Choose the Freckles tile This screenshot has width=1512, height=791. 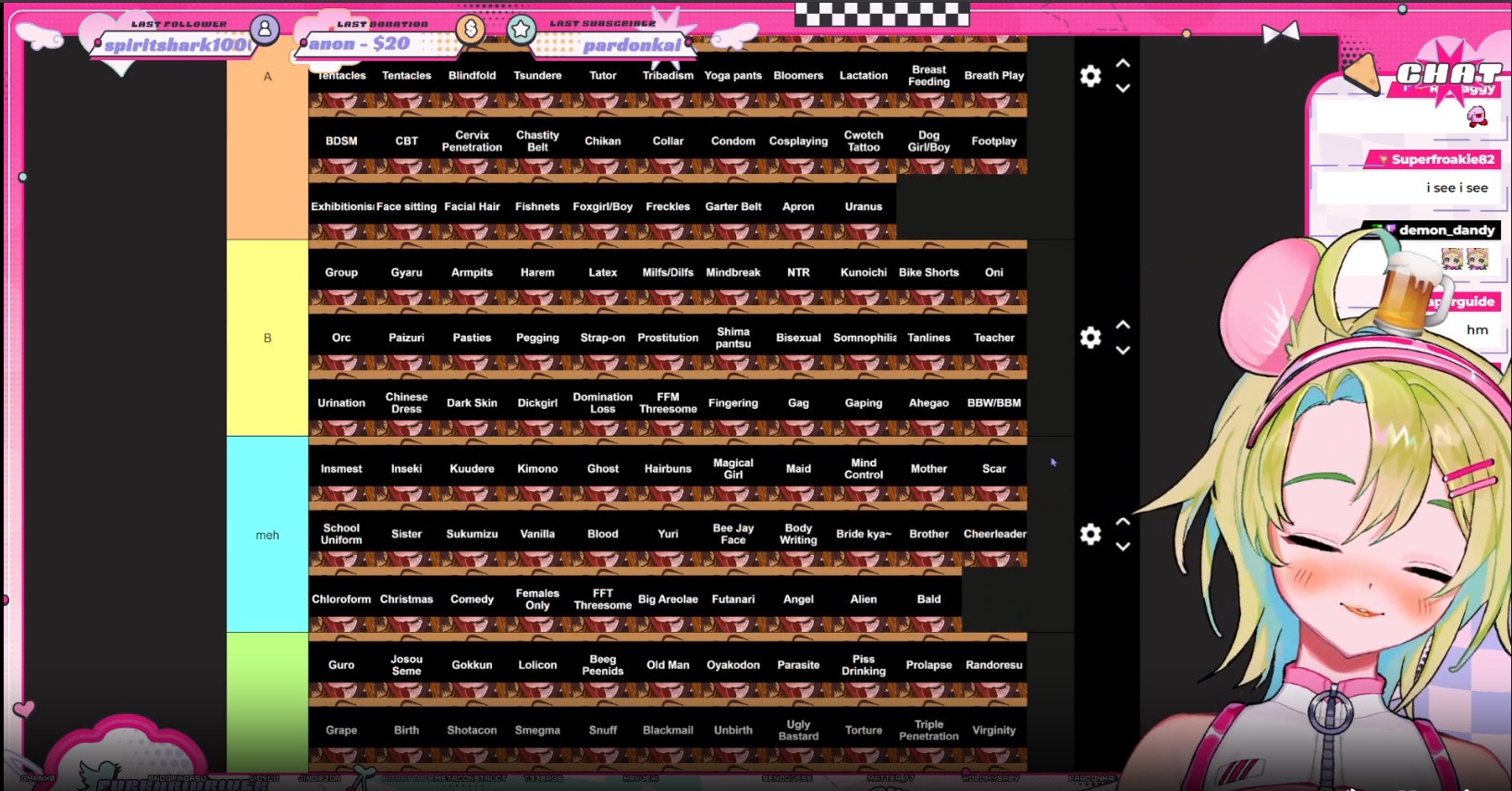[x=668, y=207]
